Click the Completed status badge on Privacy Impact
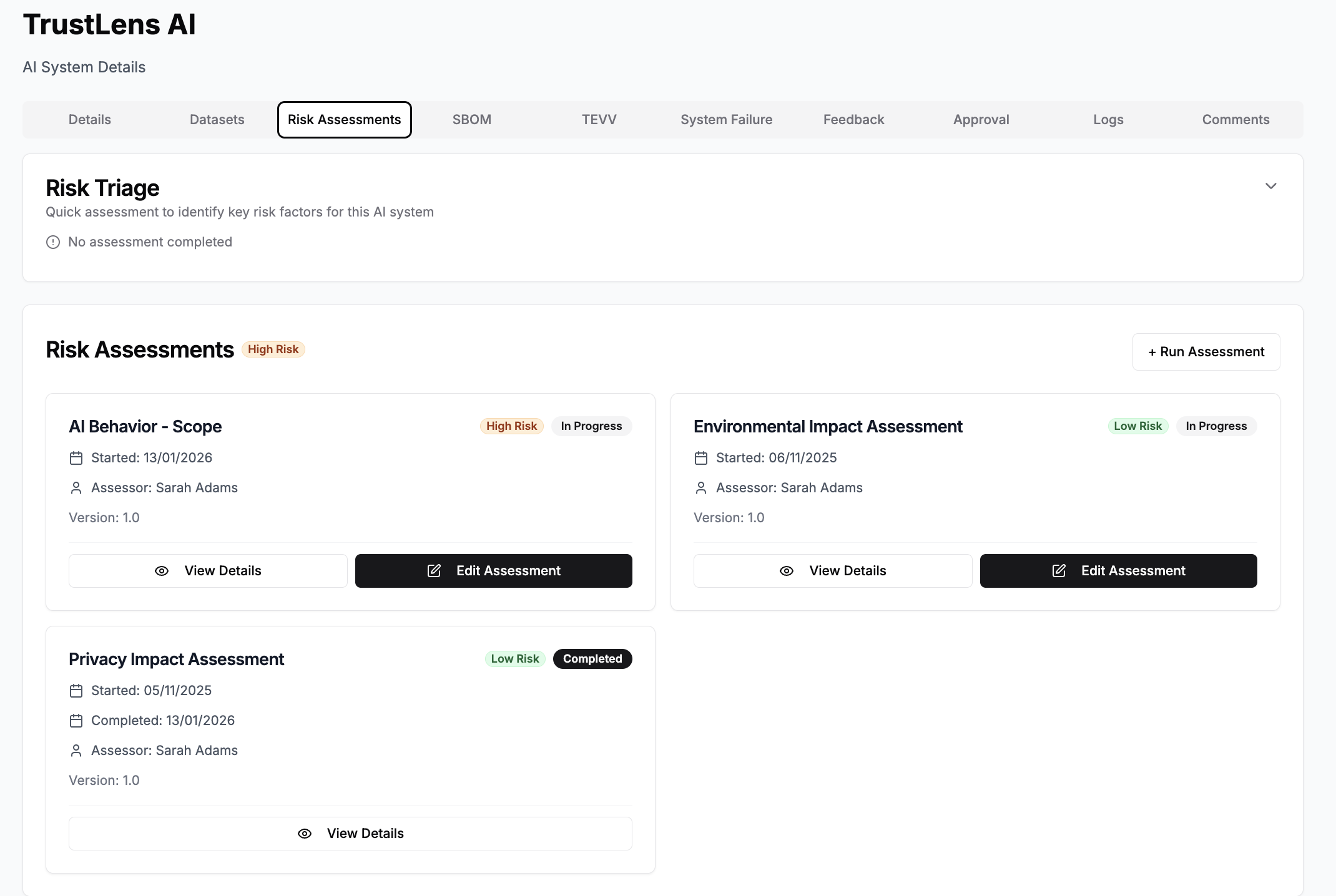Image resolution: width=1336 pixels, height=896 pixels. click(x=592, y=659)
